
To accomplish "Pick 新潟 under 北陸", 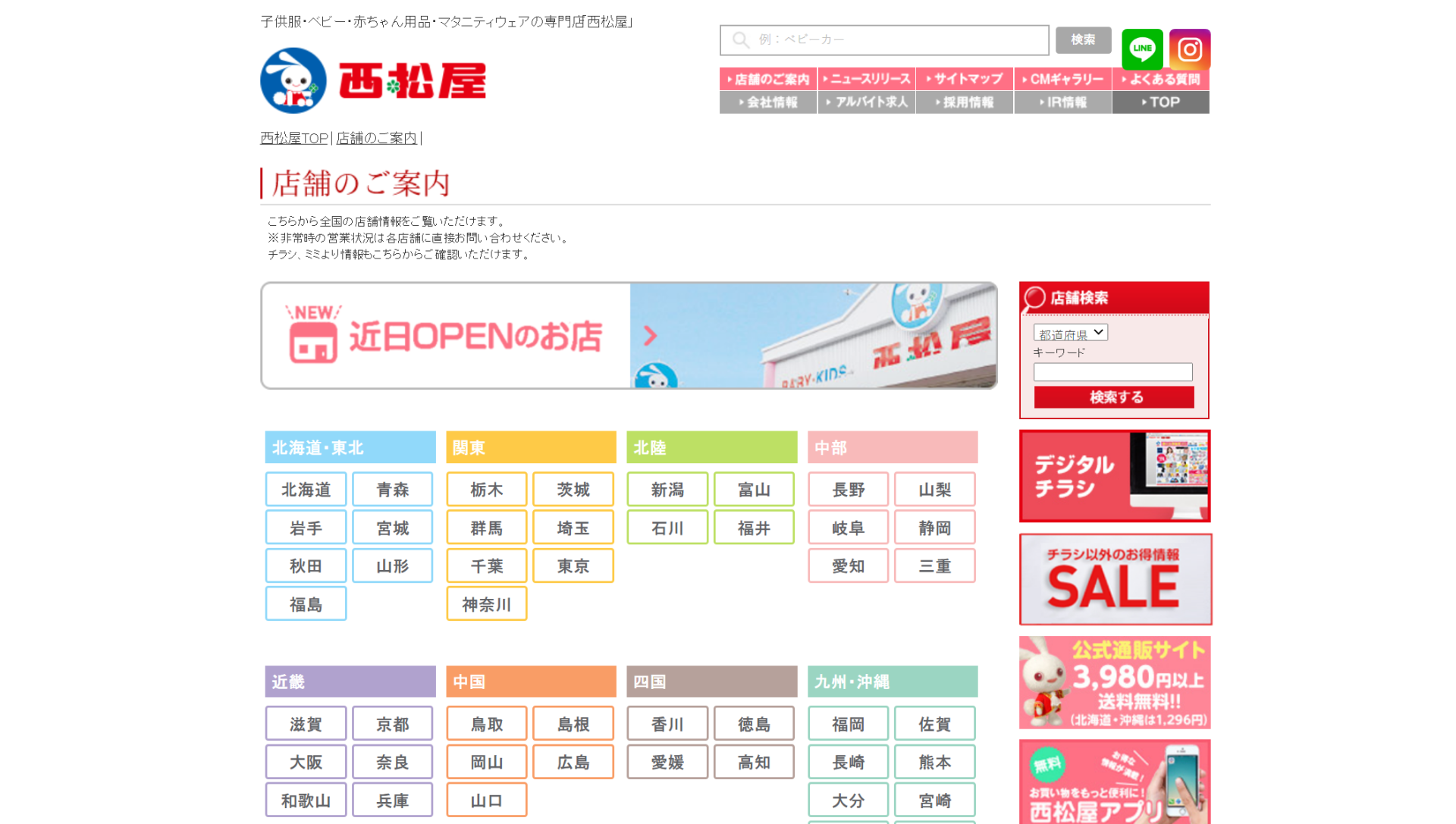I will tap(667, 490).
